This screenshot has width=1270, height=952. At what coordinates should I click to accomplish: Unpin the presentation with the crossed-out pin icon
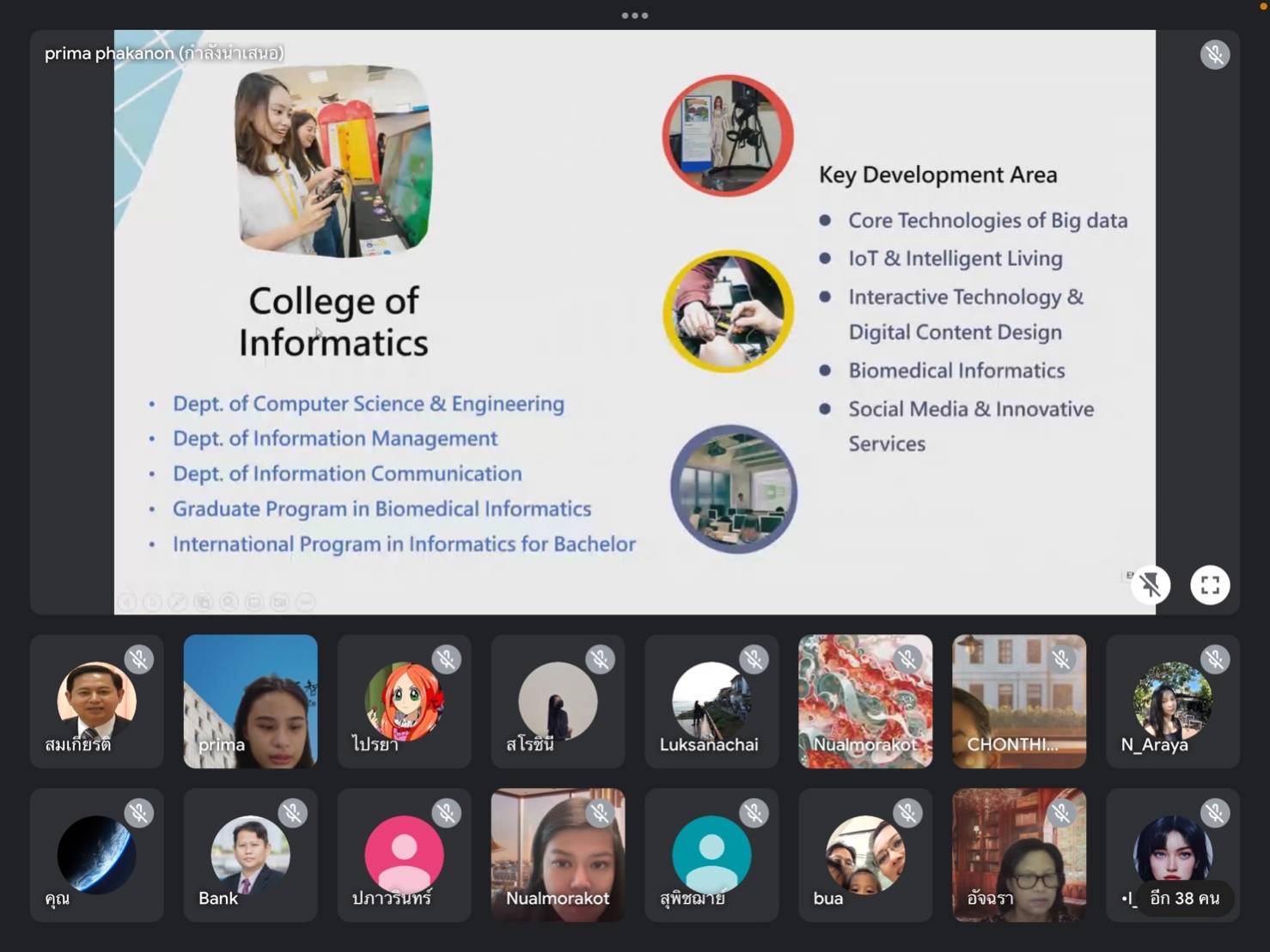point(1151,585)
